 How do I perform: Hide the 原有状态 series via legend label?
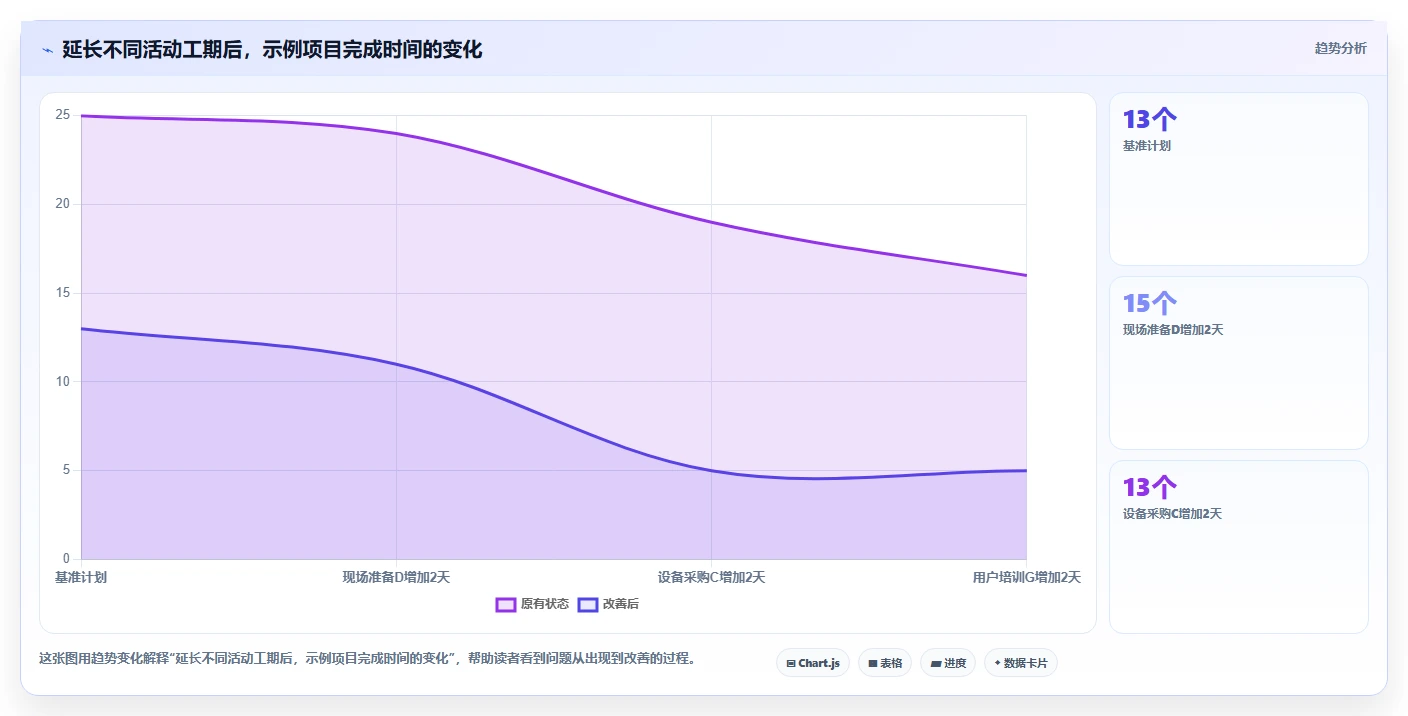click(x=544, y=604)
